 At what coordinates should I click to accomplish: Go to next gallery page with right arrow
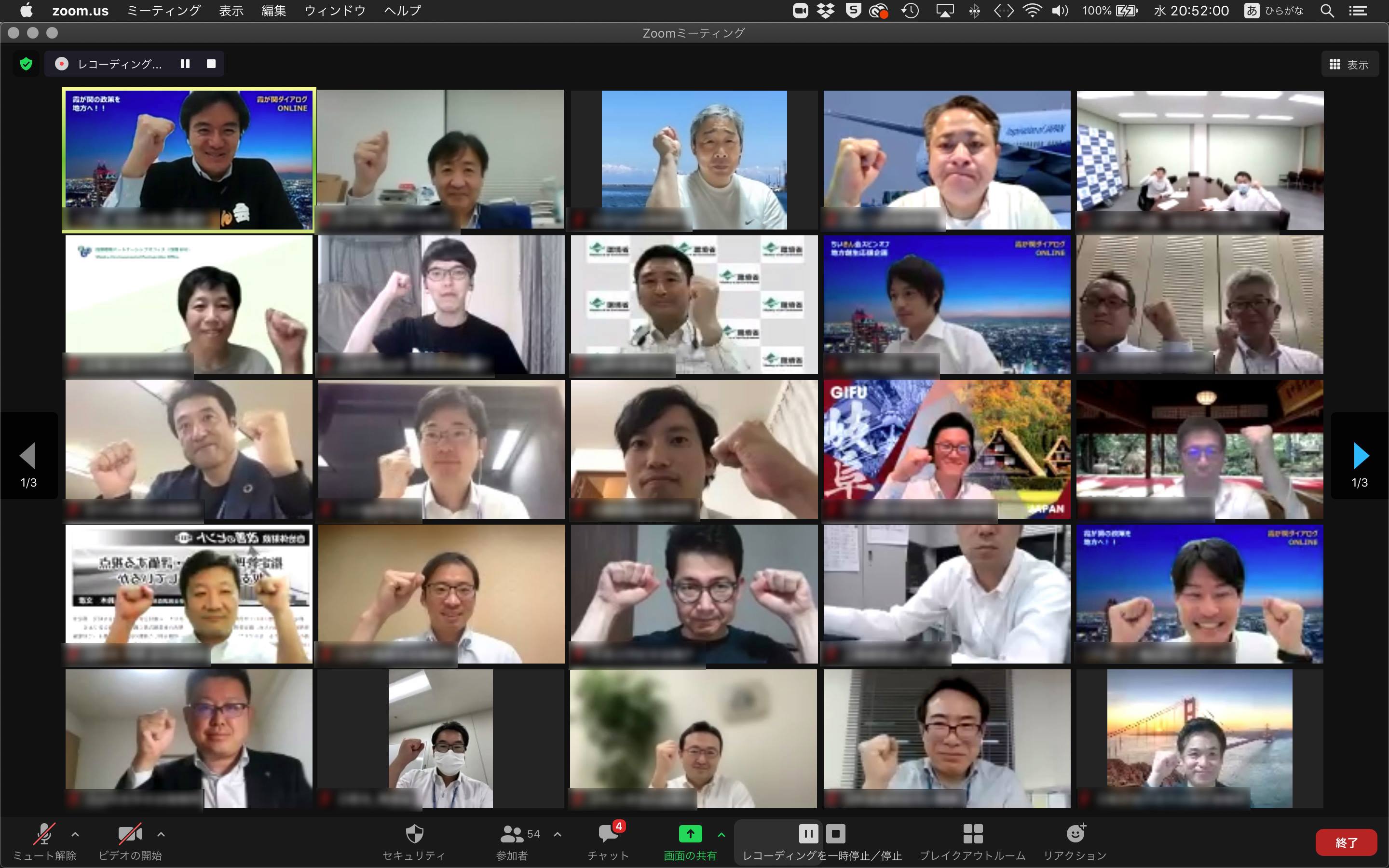coord(1360,456)
